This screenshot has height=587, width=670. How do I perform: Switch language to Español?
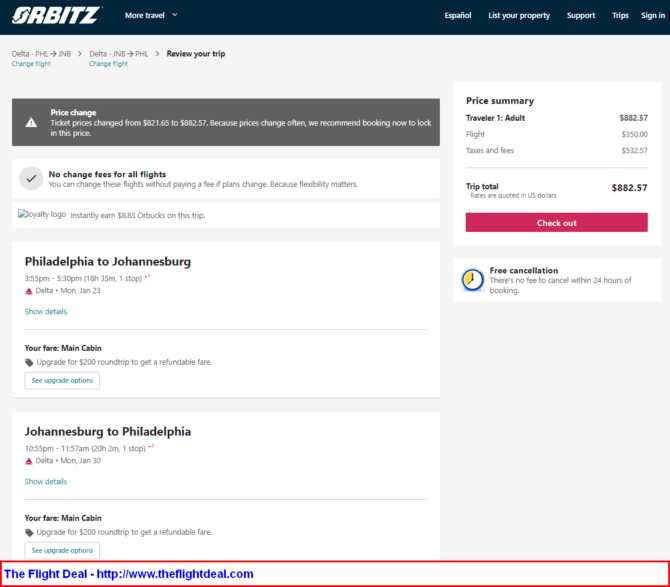(458, 15)
